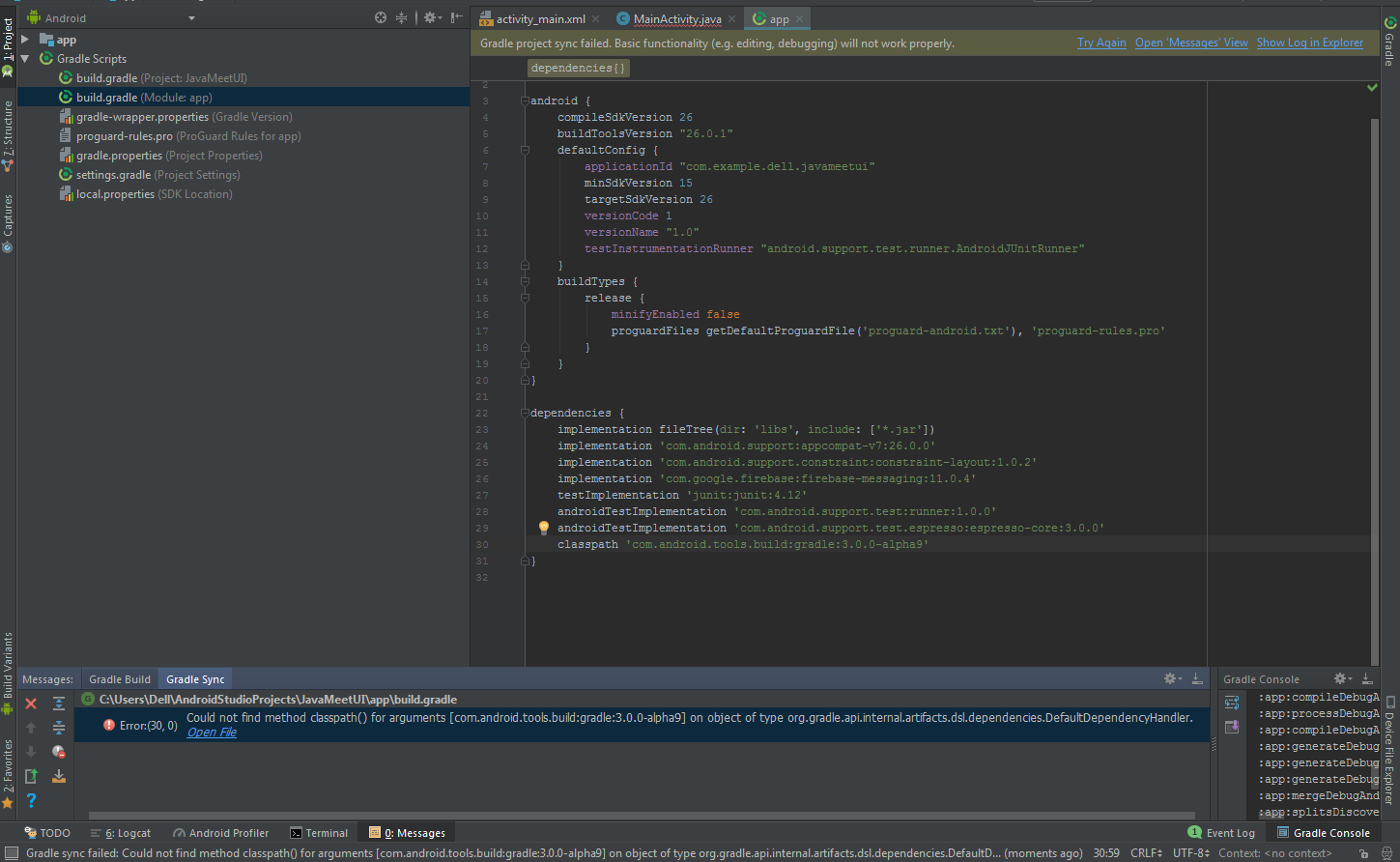Switch to the Gradle Build messages tab
This screenshot has width=1400, height=862.
(x=120, y=679)
